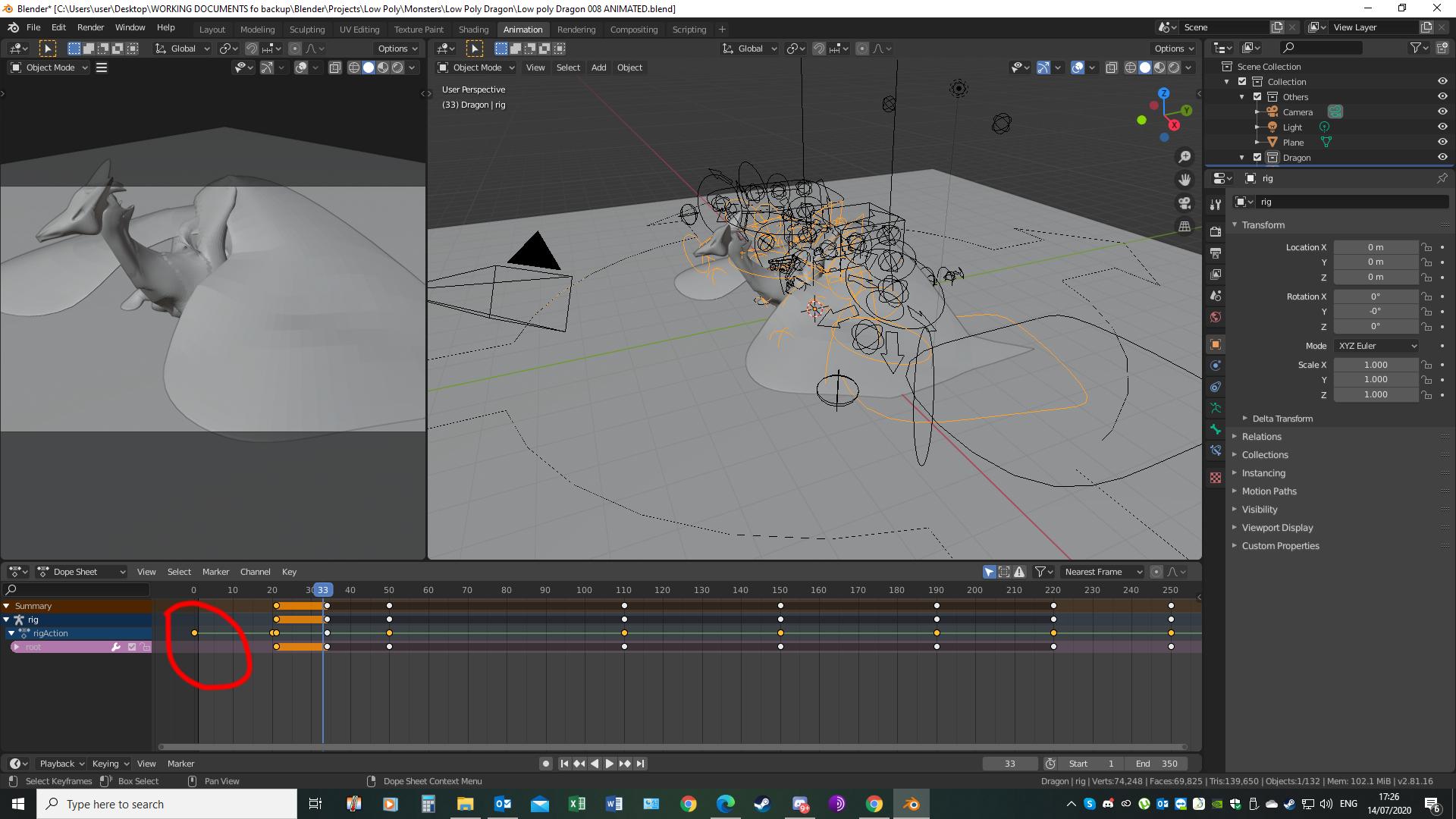Set right viewport shading to Rendered
The width and height of the screenshot is (1456, 819).
pos(1174,67)
